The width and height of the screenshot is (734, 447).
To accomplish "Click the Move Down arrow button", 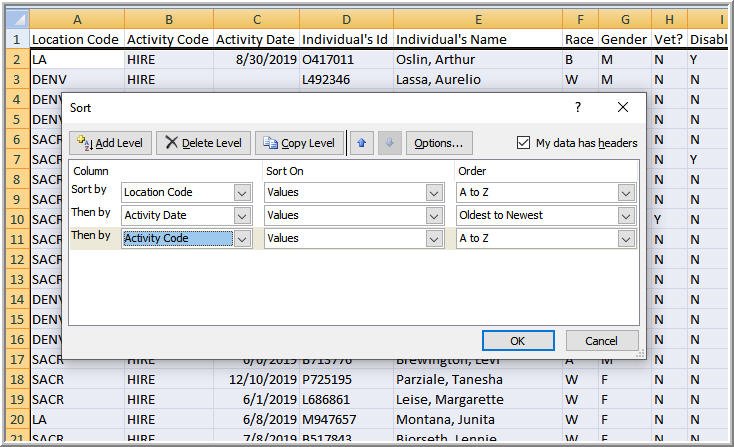I will click(x=389, y=143).
